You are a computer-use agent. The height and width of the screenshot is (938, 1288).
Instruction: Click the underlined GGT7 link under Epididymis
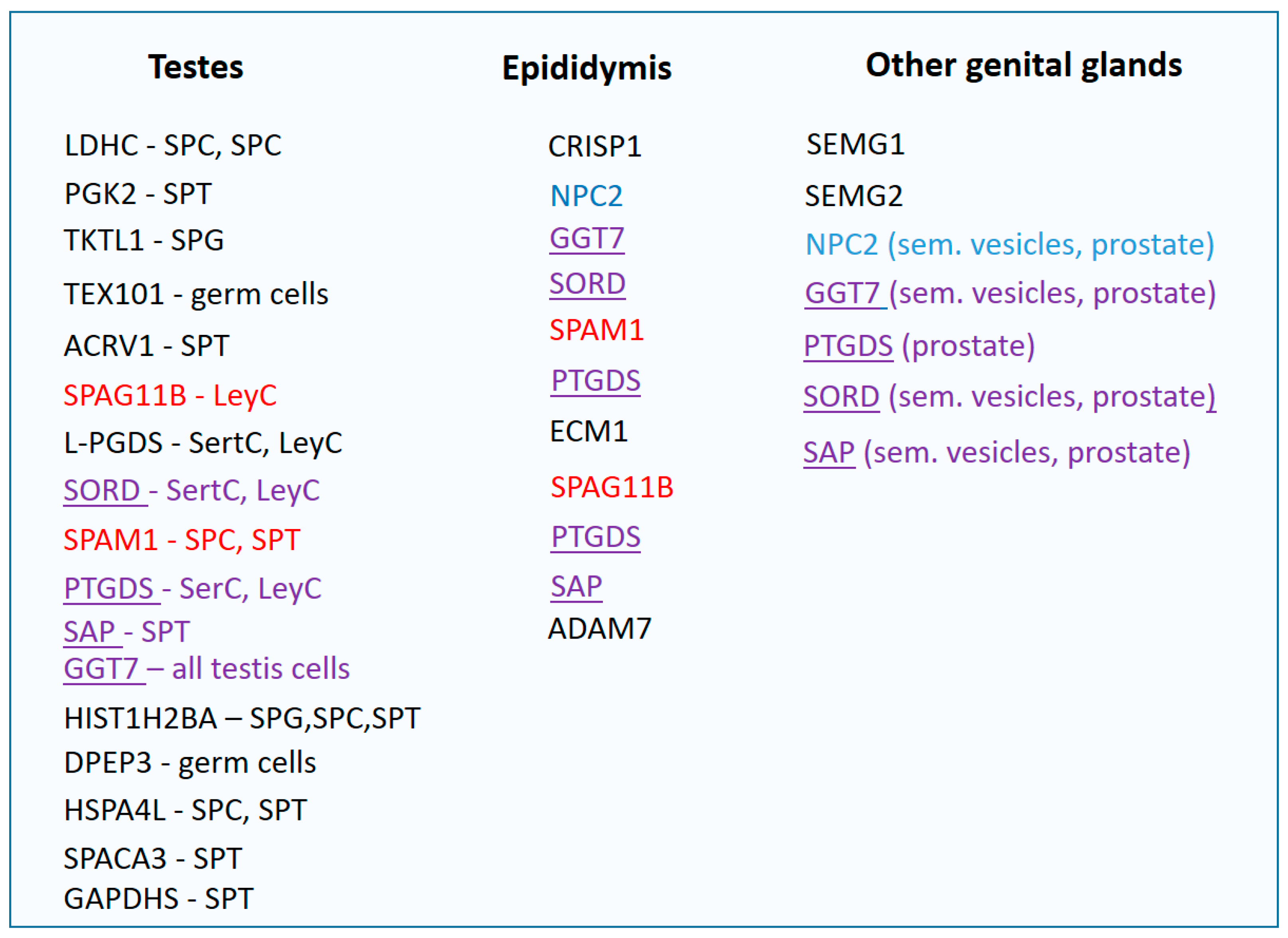587,238
